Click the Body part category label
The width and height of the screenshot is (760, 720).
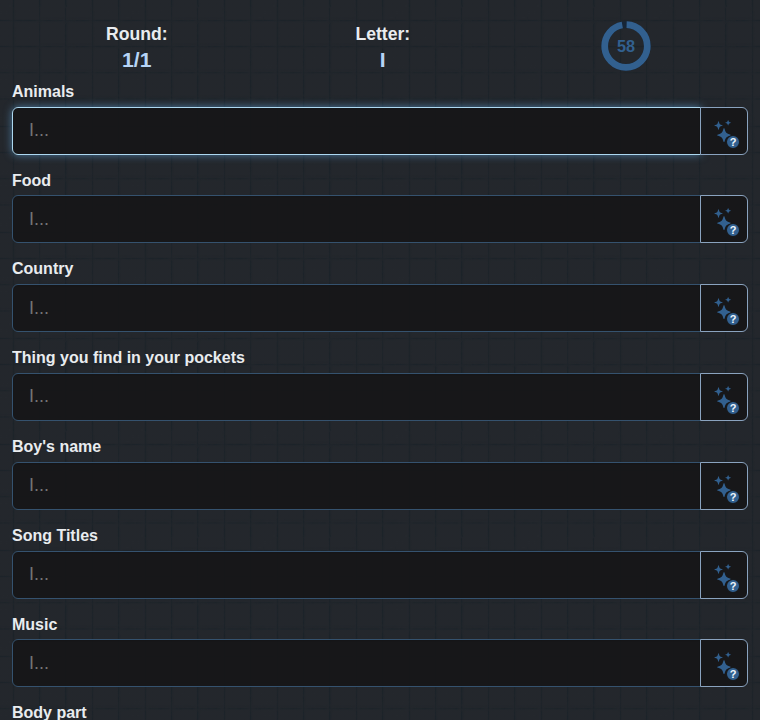49,712
